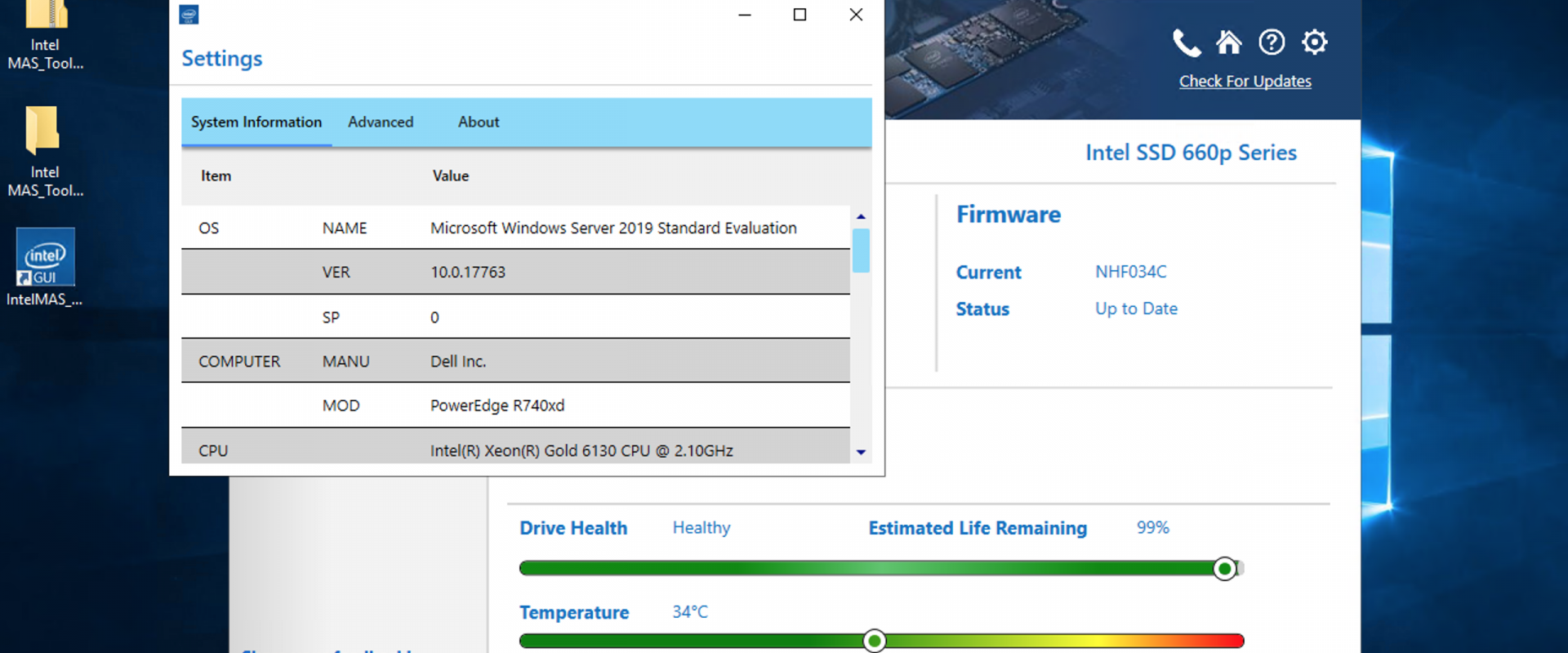Click the firmware version NHF034C

[x=1131, y=272]
